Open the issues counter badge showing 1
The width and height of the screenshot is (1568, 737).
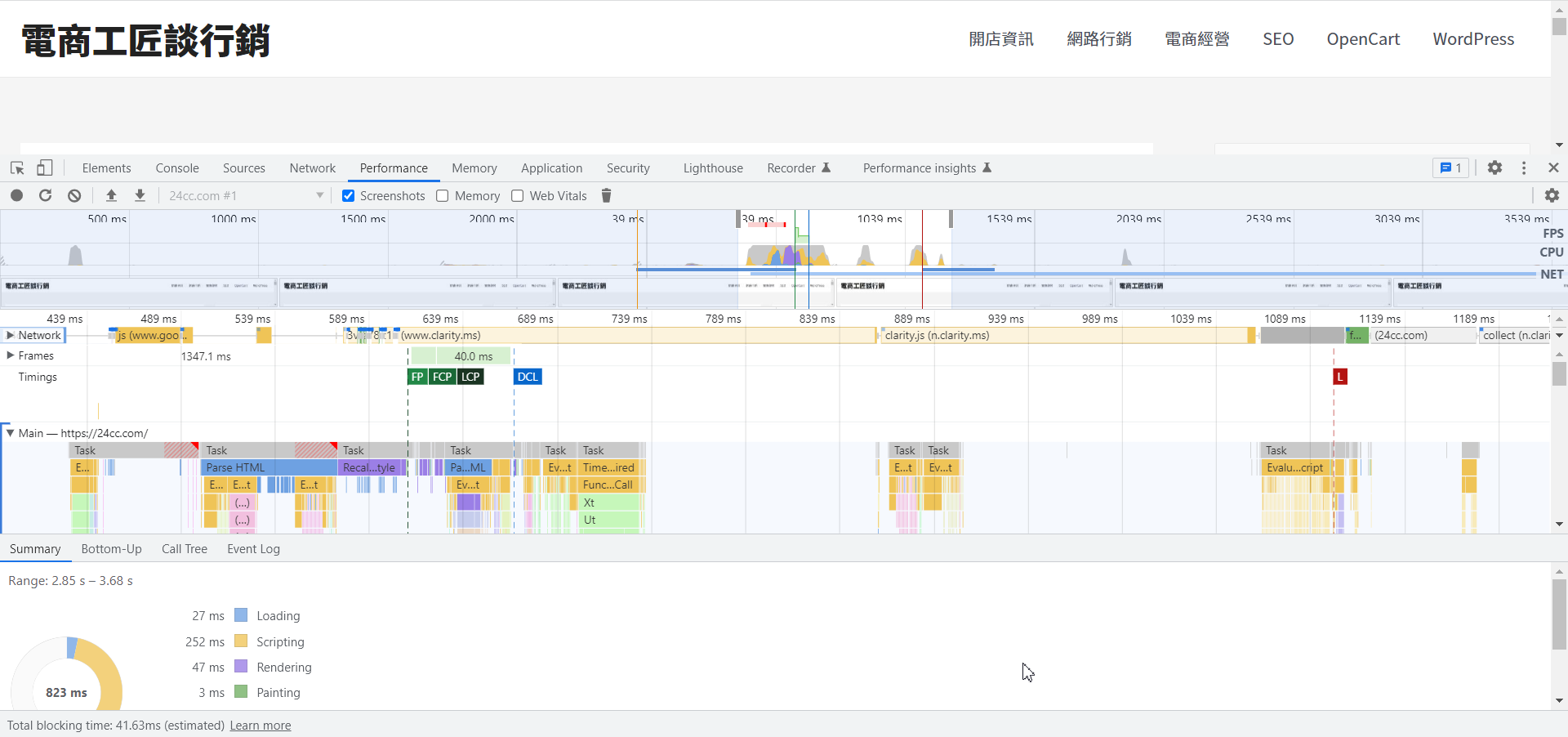tap(1450, 168)
